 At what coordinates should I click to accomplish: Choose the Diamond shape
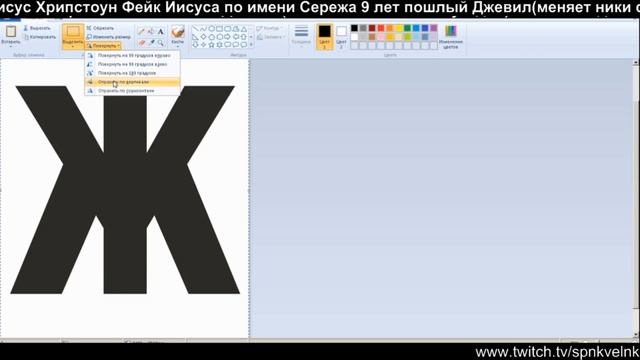[x=204, y=37]
